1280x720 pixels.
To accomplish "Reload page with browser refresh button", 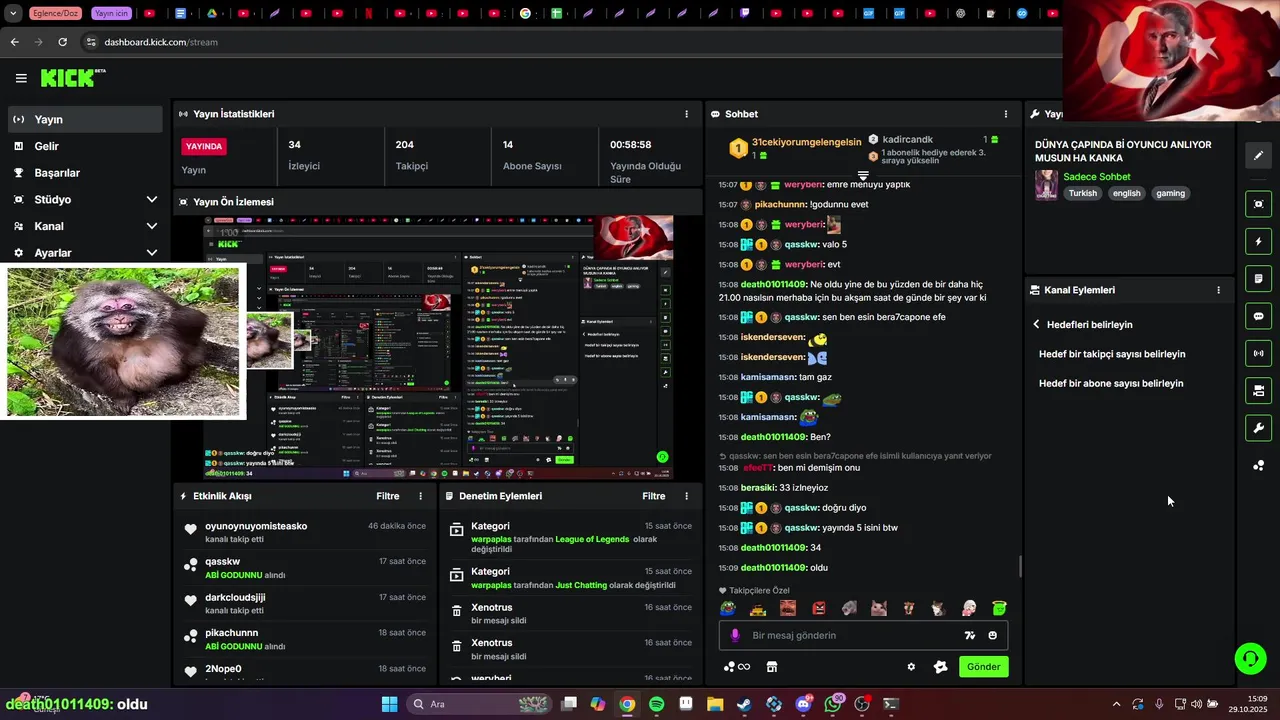I will [x=62, y=42].
